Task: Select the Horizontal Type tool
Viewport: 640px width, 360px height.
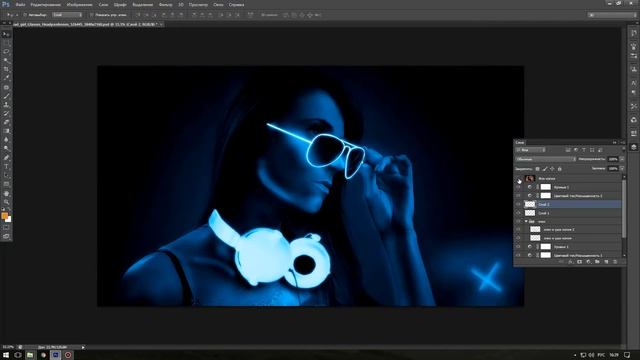Action: coord(6,167)
